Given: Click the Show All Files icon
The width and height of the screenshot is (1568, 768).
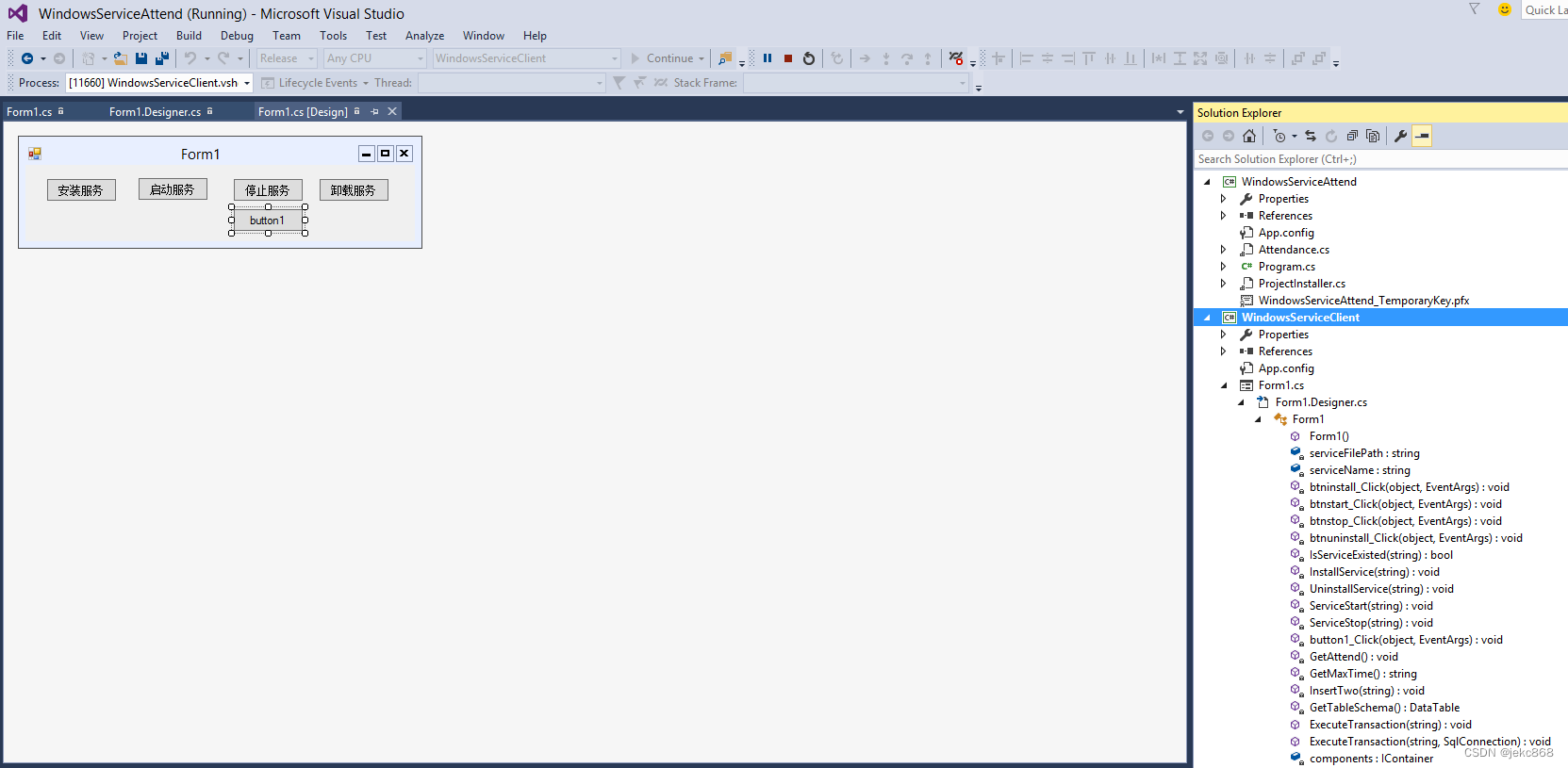Looking at the screenshot, I should tap(1373, 136).
